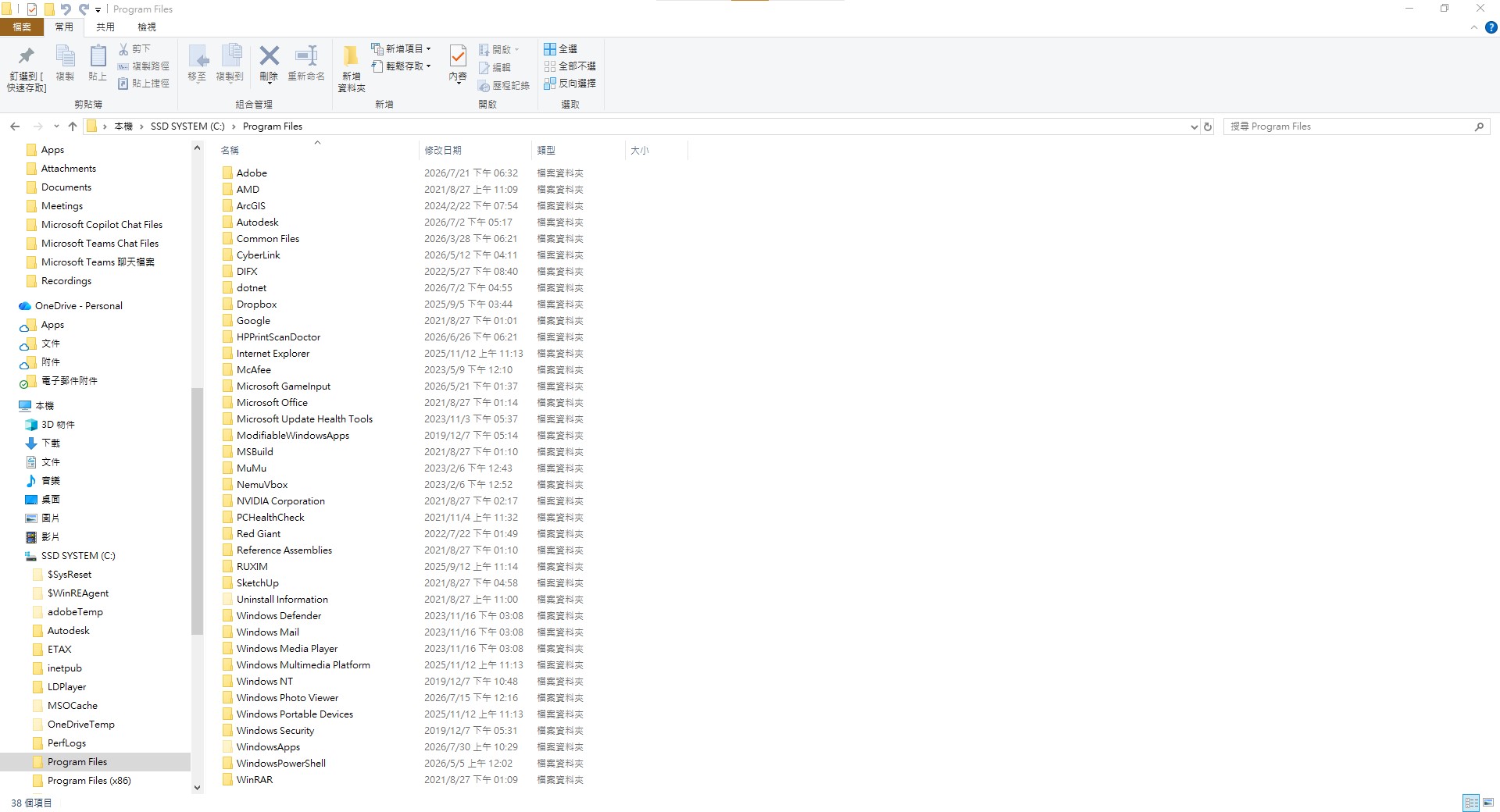1500x812 pixels.
Task: Click 反向選擇 invert selection button
Action: [x=570, y=84]
